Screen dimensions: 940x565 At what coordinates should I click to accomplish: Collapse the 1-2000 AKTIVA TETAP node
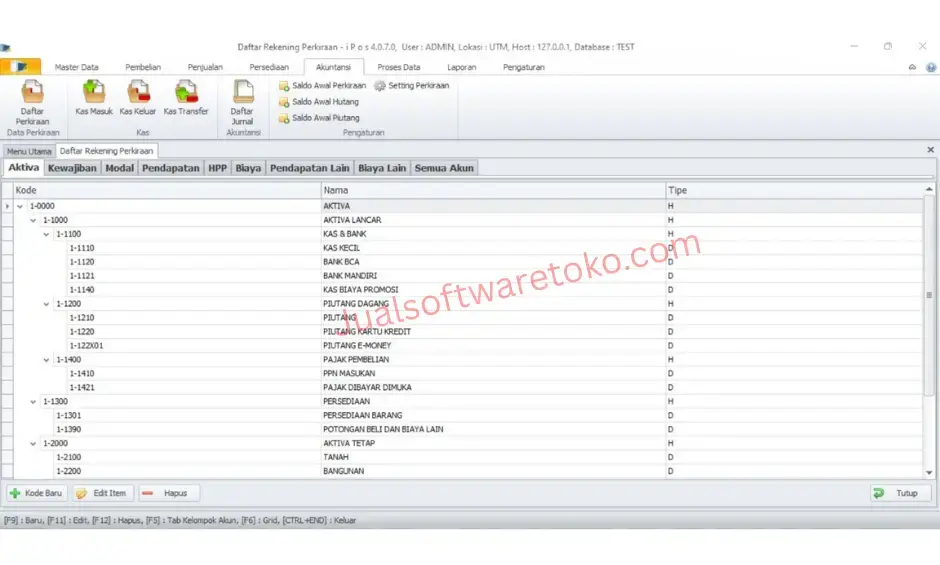[33, 444]
